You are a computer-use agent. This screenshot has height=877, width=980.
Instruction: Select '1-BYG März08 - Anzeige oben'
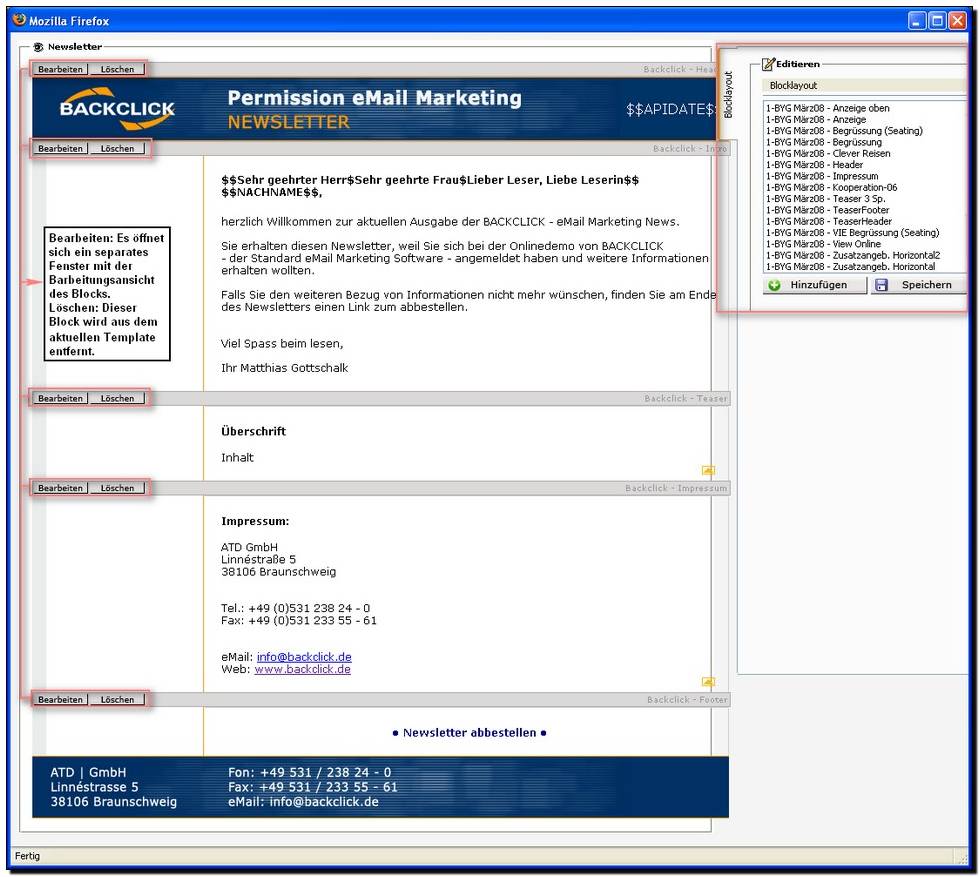click(828, 108)
